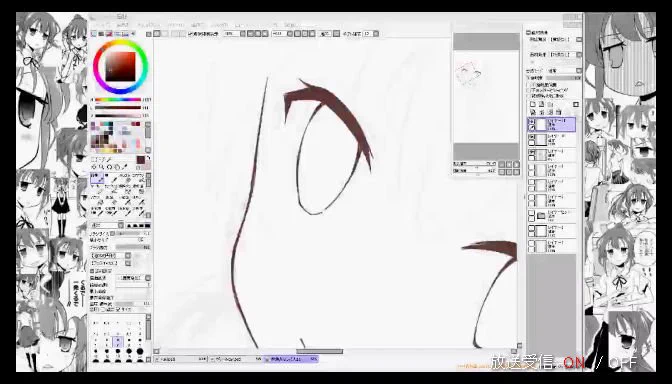Select the Rotate canvas tool

pyautogui.click(x=110, y=167)
